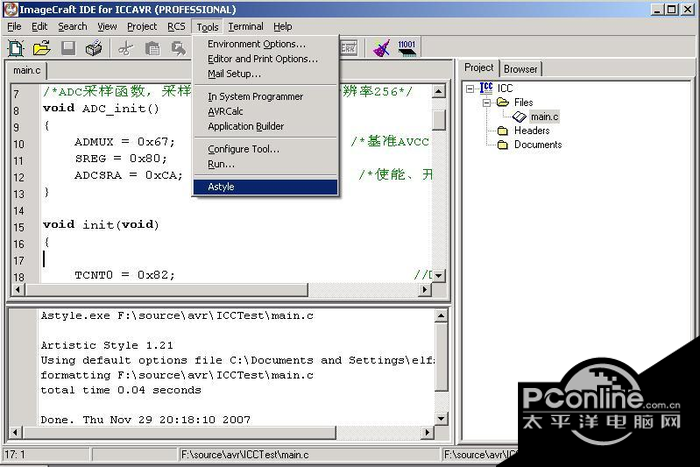The height and width of the screenshot is (467, 700).
Task: Print the file using the printer icon
Action: click(94, 48)
